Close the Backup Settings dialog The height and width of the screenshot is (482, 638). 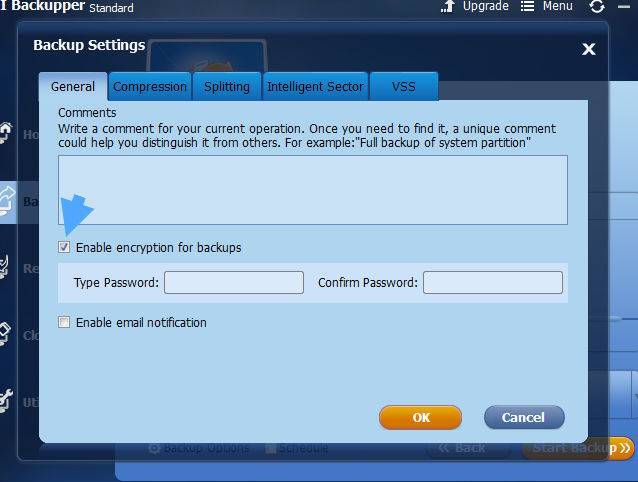pos(588,49)
